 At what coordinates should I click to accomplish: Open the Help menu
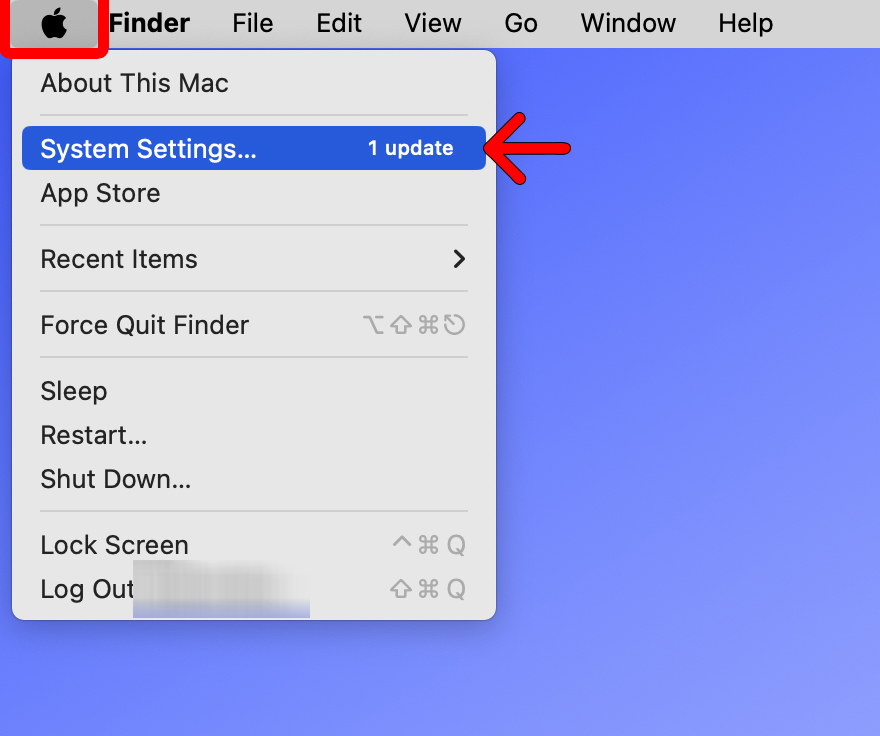[x=745, y=23]
